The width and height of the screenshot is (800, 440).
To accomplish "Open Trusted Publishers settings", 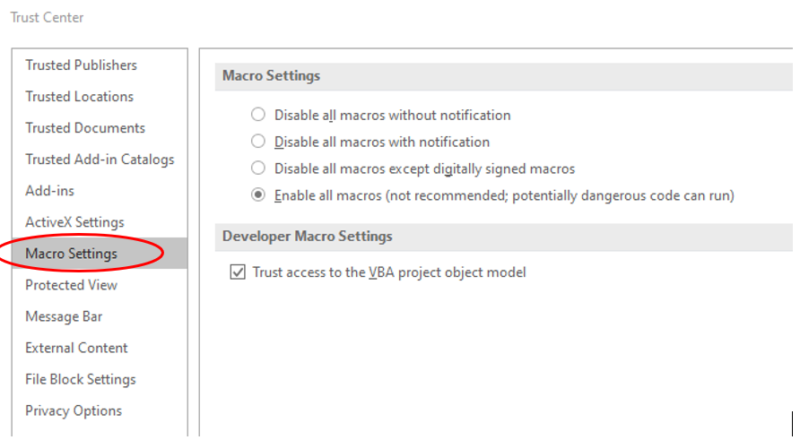I will 81,65.
